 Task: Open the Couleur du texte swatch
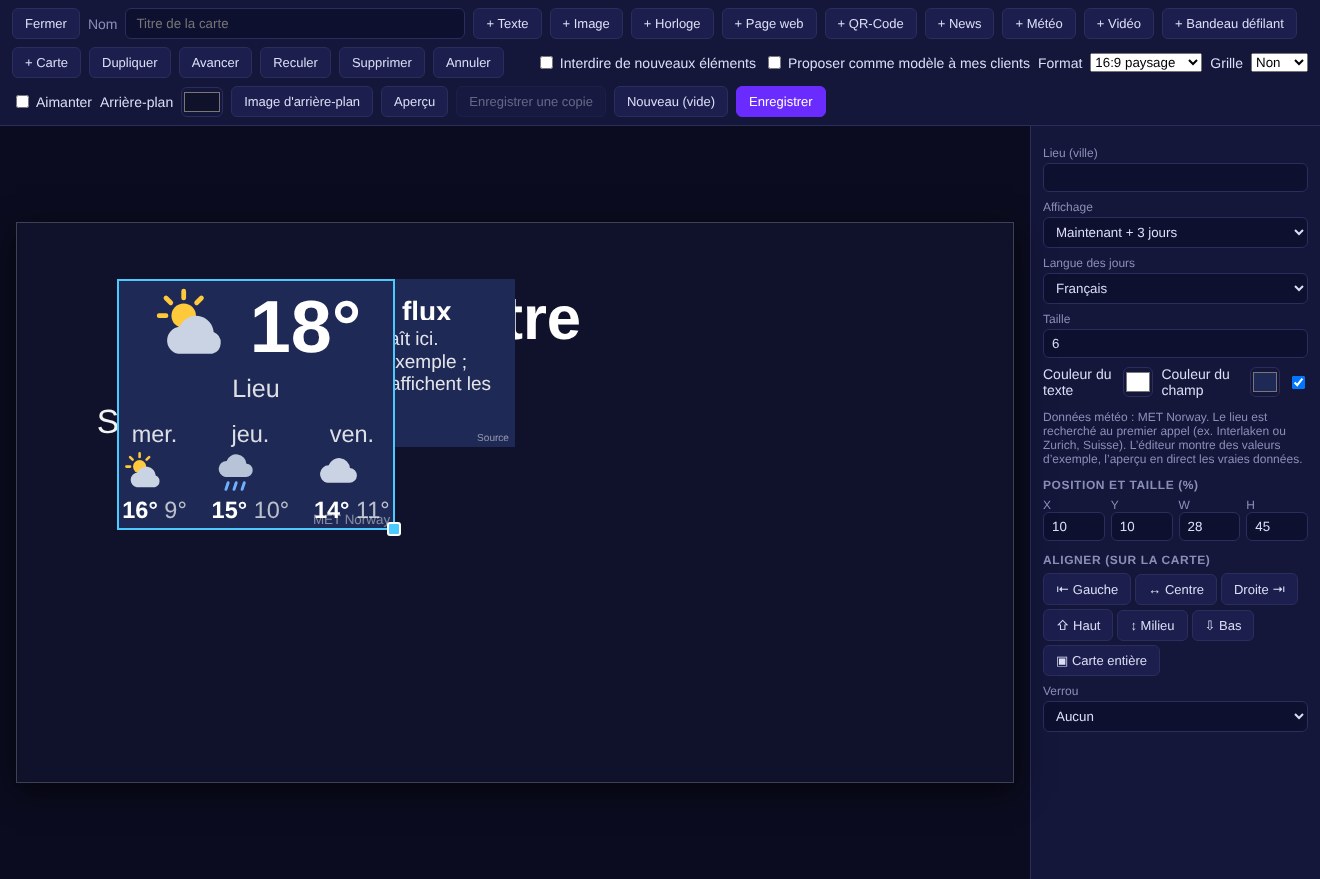1138,382
